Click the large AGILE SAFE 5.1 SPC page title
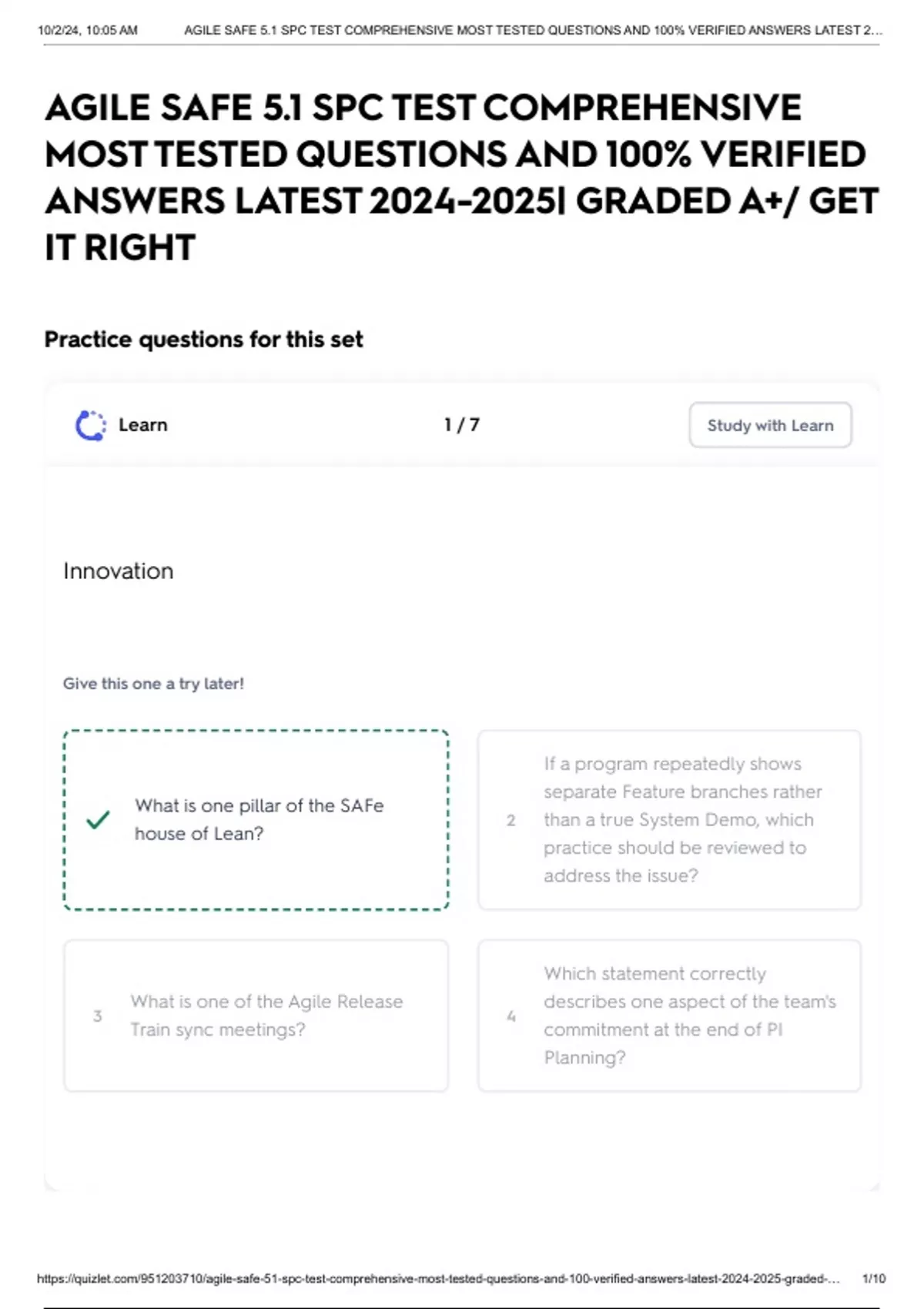Image resolution: width=924 pixels, height=1309 pixels. click(460, 177)
